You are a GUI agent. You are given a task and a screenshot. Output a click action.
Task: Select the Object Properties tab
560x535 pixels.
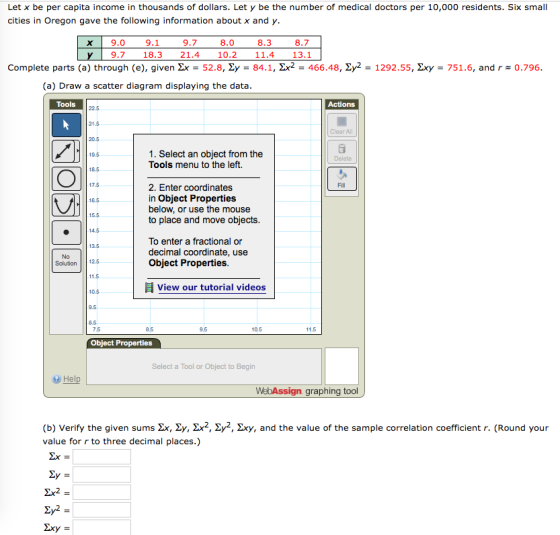click(123, 343)
